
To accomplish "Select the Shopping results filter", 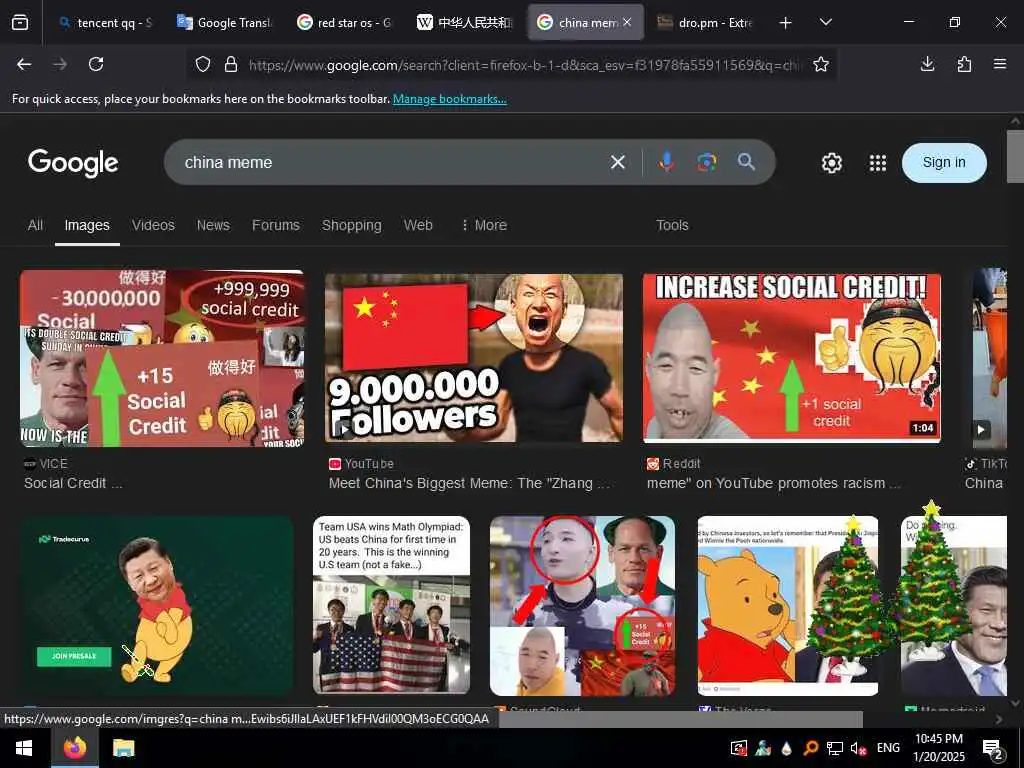I will tap(351, 225).
